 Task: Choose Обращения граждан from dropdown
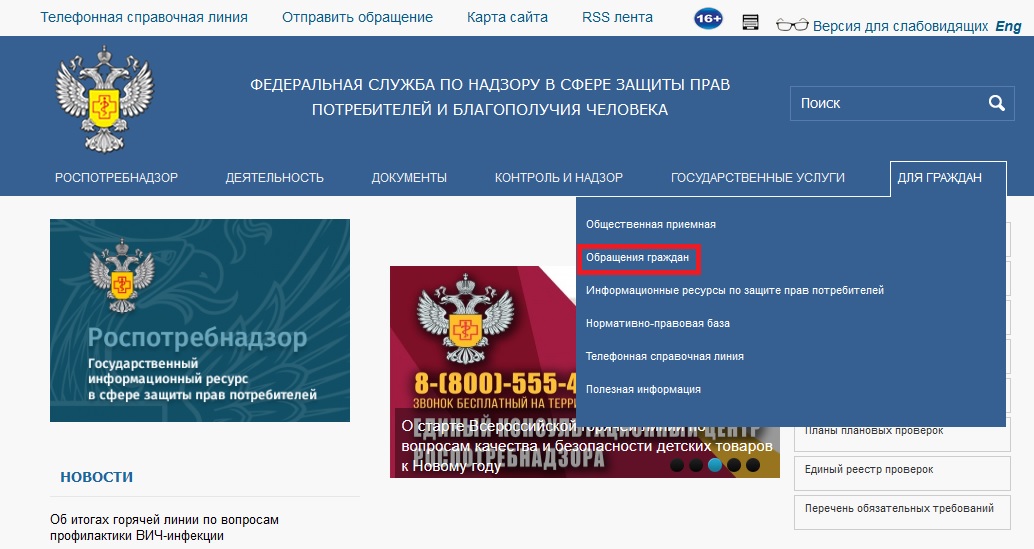tap(638, 257)
